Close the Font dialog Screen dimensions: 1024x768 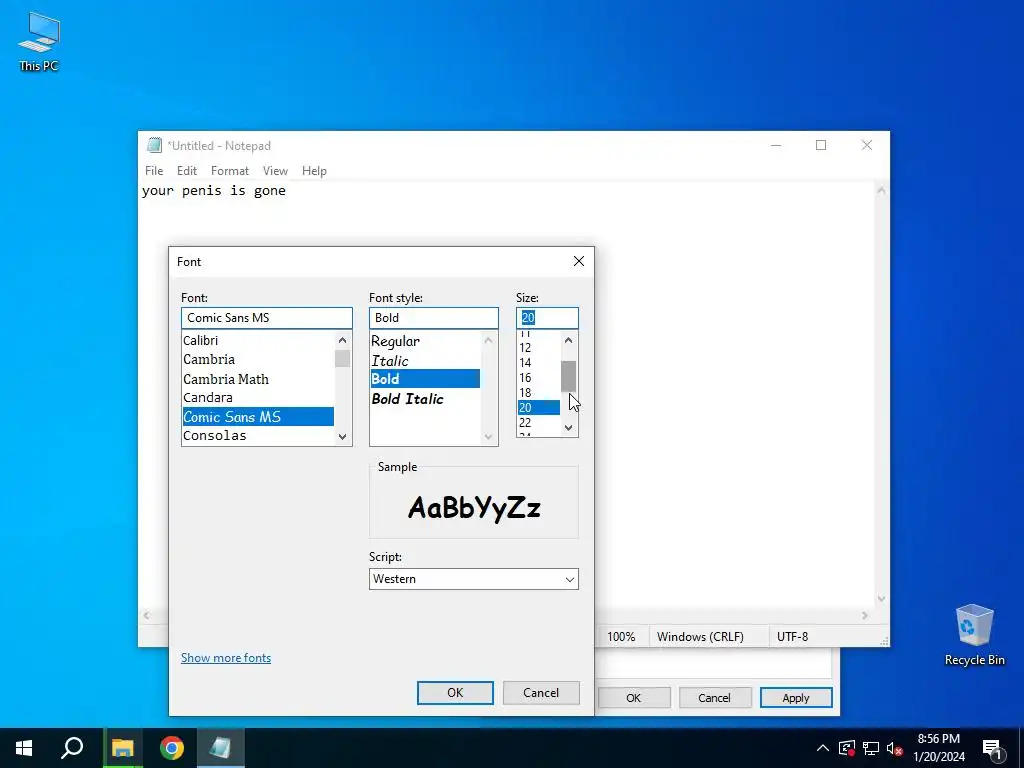(x=579, y=261)
